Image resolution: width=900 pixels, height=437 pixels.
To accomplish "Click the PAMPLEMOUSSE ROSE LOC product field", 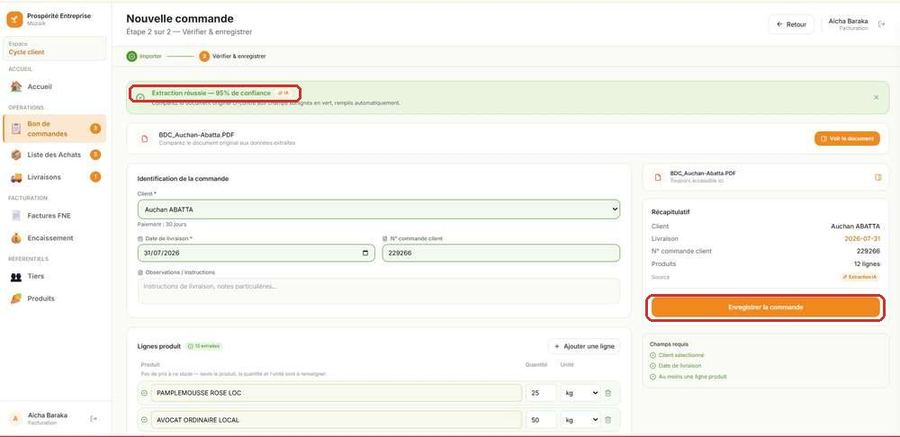I will coord(336,393).
